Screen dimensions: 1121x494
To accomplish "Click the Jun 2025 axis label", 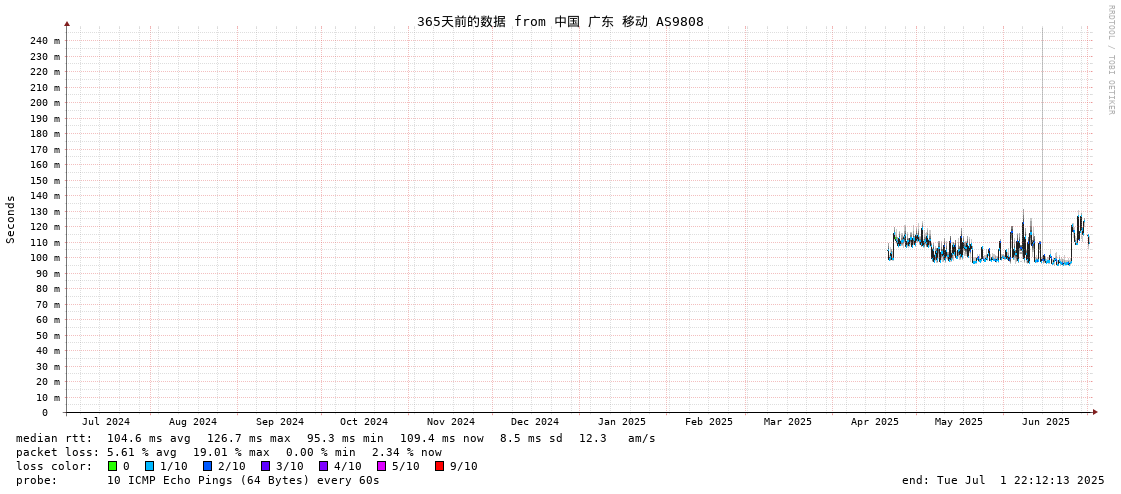I will [1046, 422].
